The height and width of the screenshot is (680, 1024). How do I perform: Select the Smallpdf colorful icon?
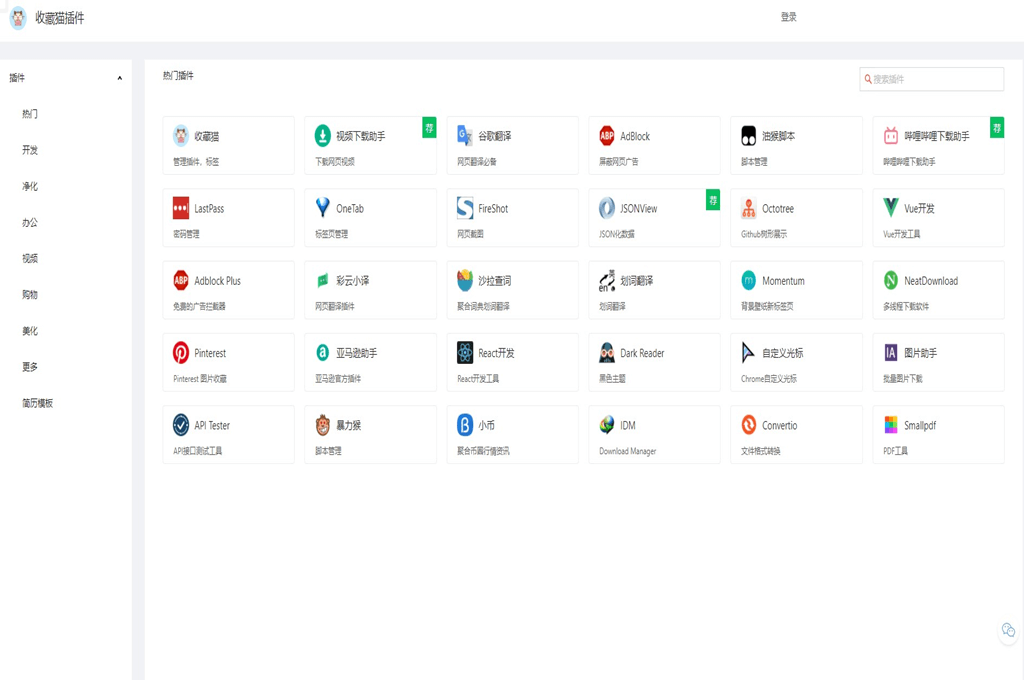pyautogui.click(x=890, y=425)
